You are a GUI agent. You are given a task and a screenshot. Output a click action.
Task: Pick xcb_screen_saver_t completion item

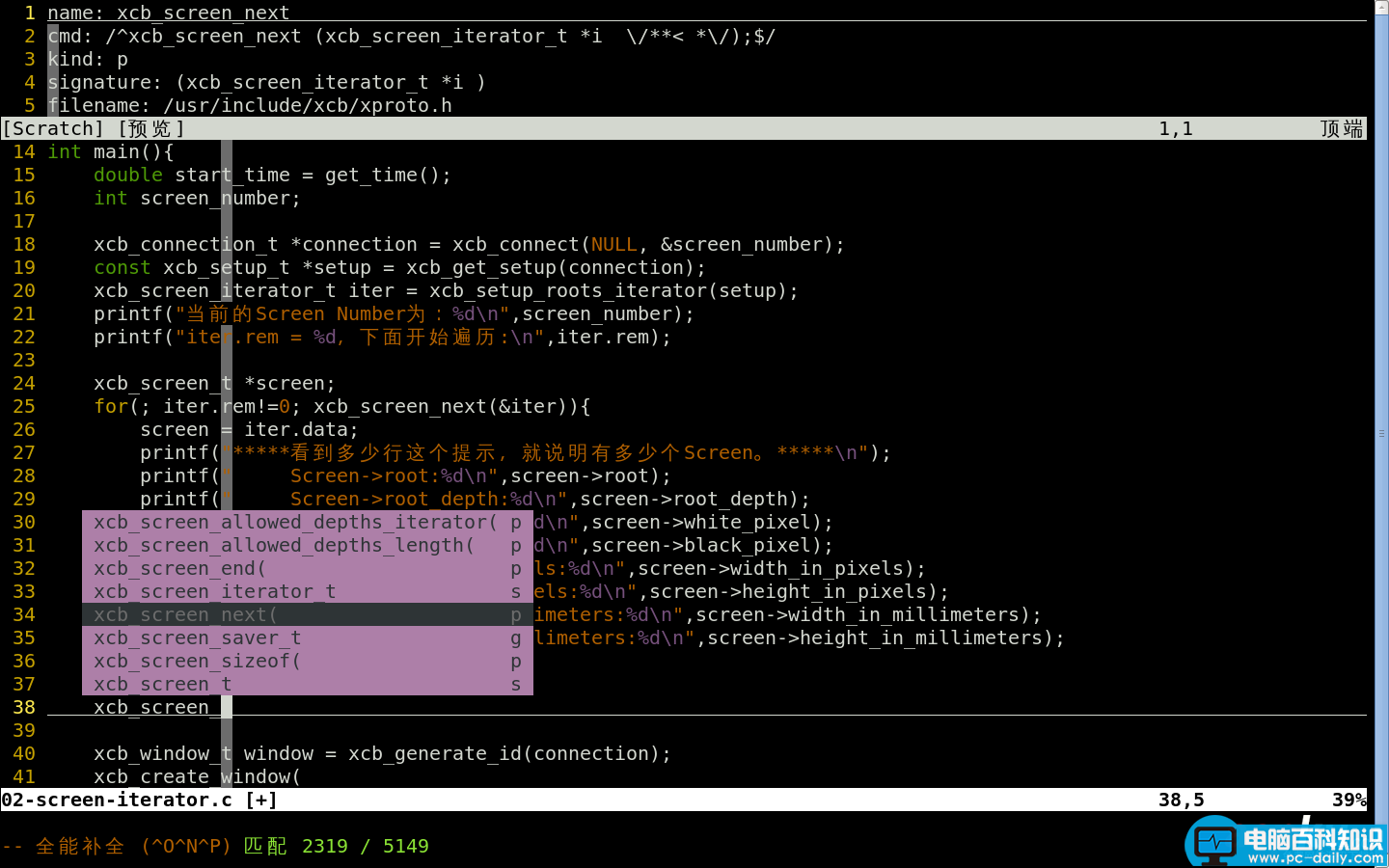[308, 637]
